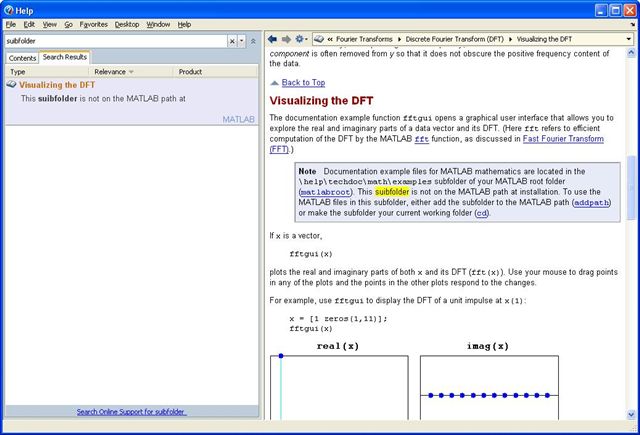
Task: Click the Forward navigation arrow
Action: 285,40
